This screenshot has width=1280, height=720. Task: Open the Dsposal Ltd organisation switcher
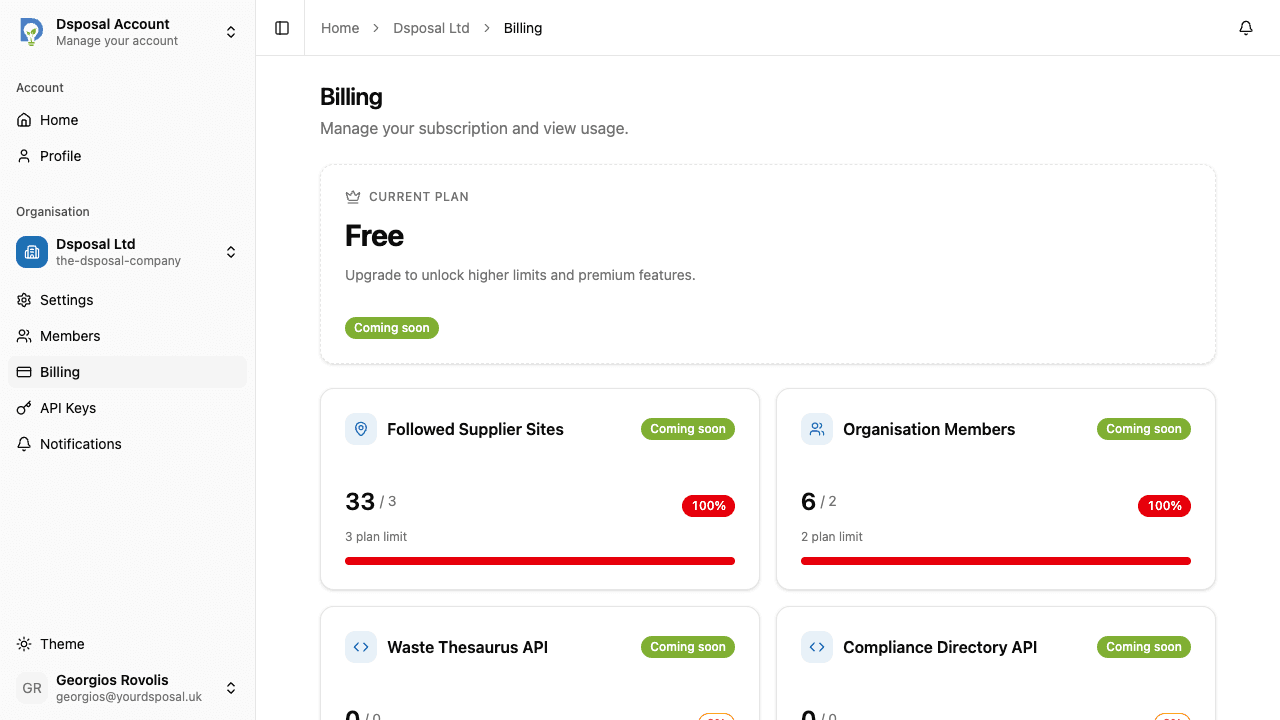click(231, 252)
